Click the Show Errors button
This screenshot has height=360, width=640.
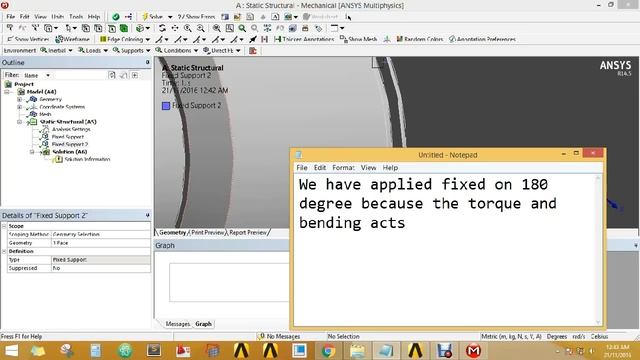(x=196, y=17)
